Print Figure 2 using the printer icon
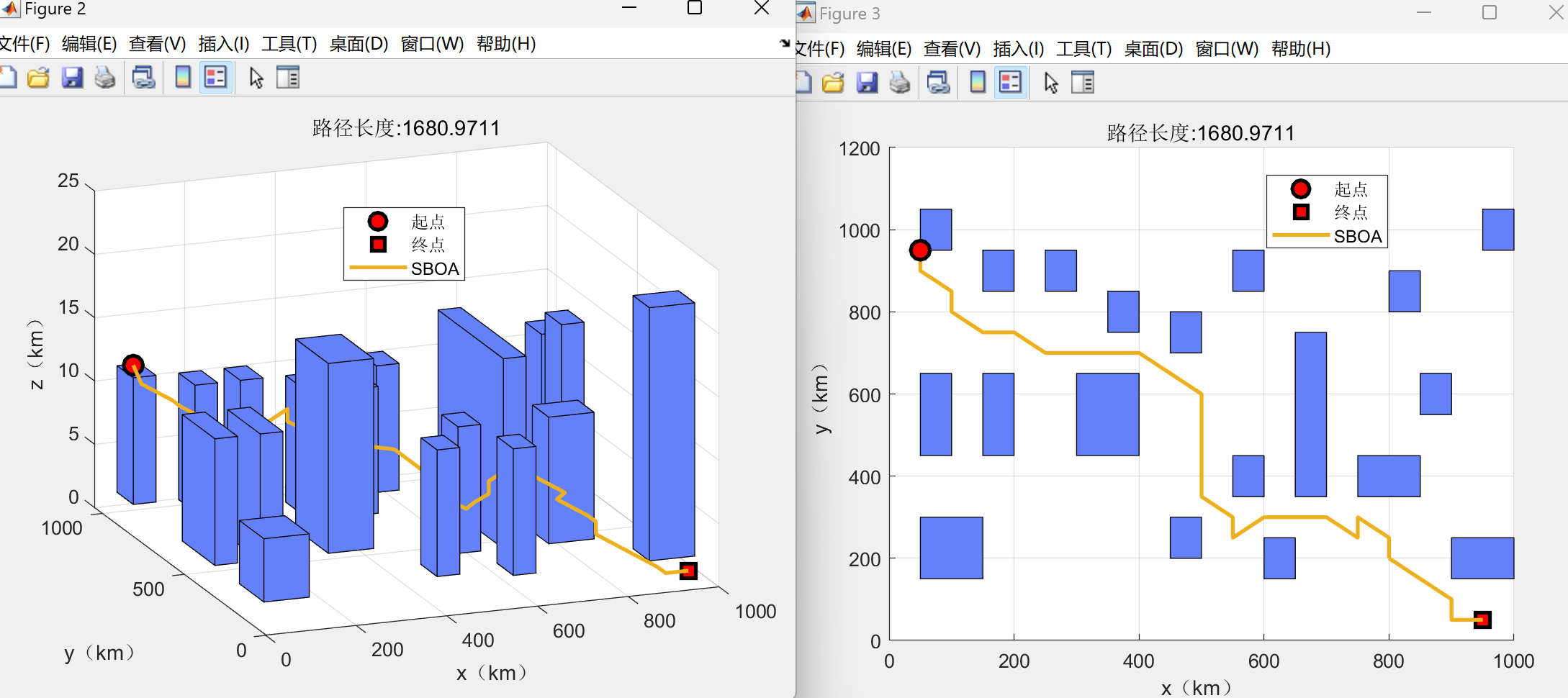The image size is (1568, 698). [106, 77]
